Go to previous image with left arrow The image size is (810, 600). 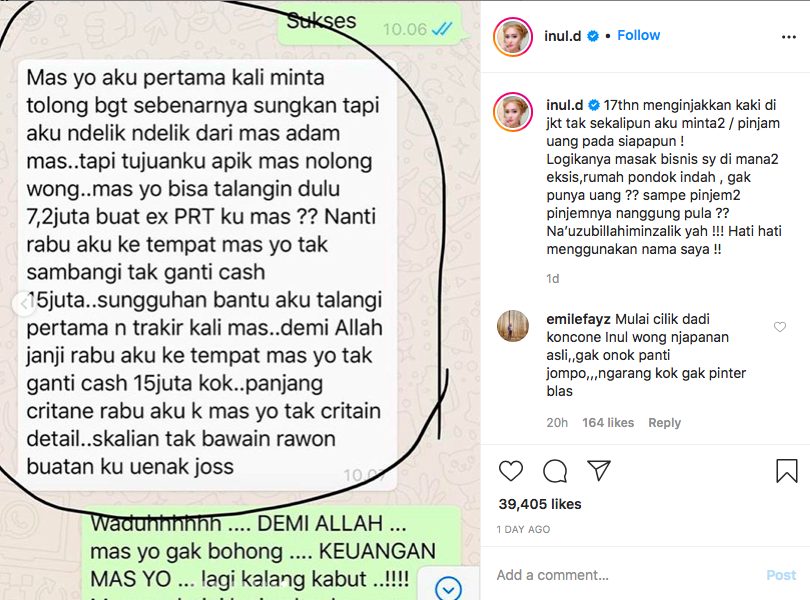24,304
